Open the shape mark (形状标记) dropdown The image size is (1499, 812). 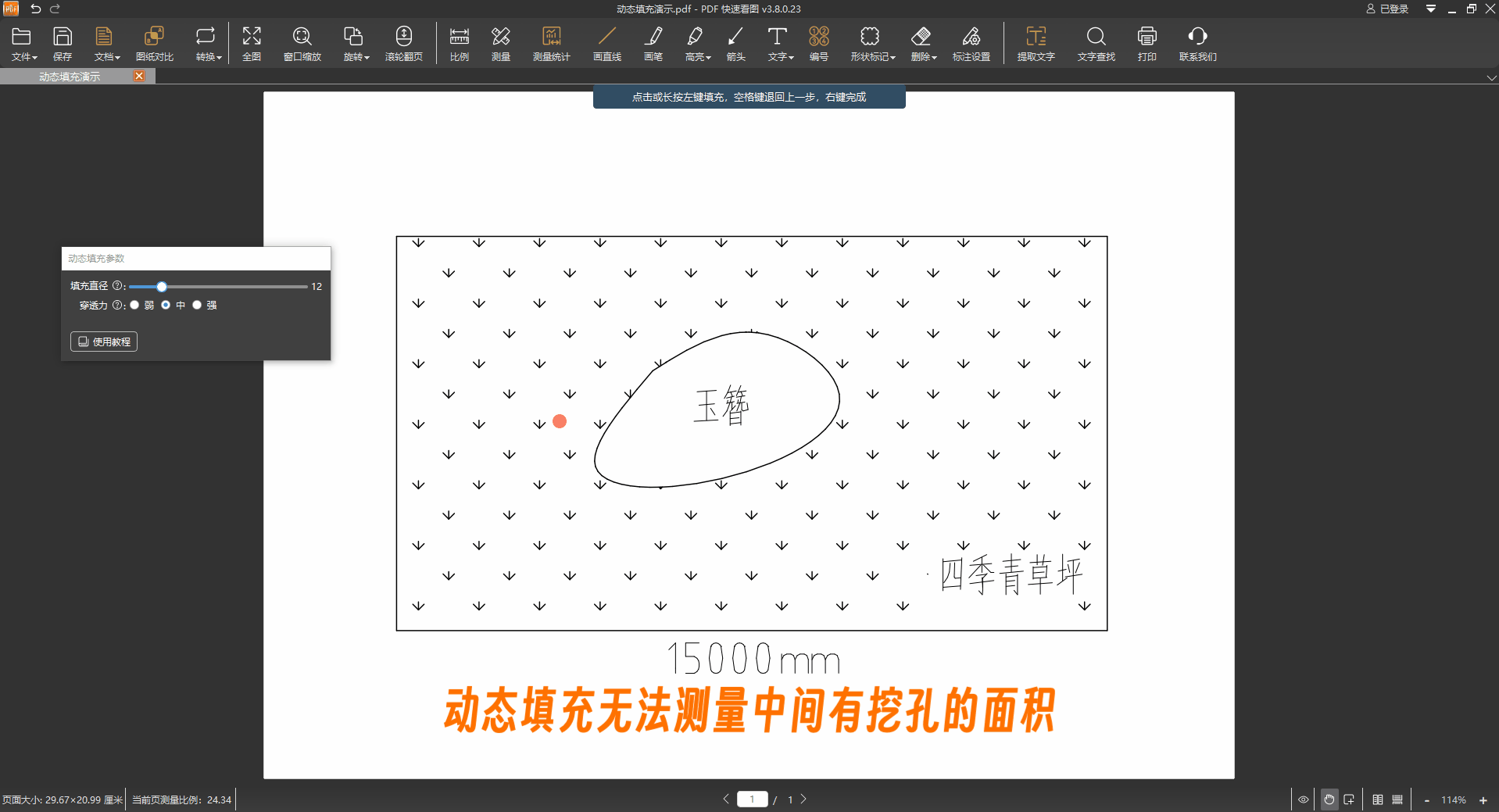pos(872,44)
